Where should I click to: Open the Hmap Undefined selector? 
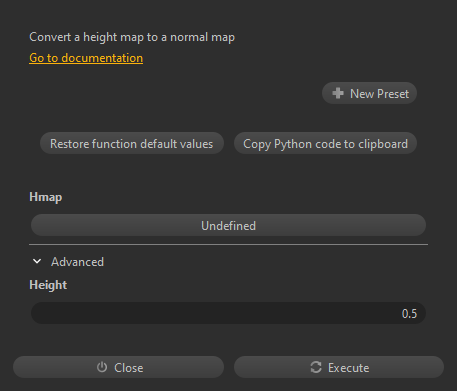(x=228, y=225)
